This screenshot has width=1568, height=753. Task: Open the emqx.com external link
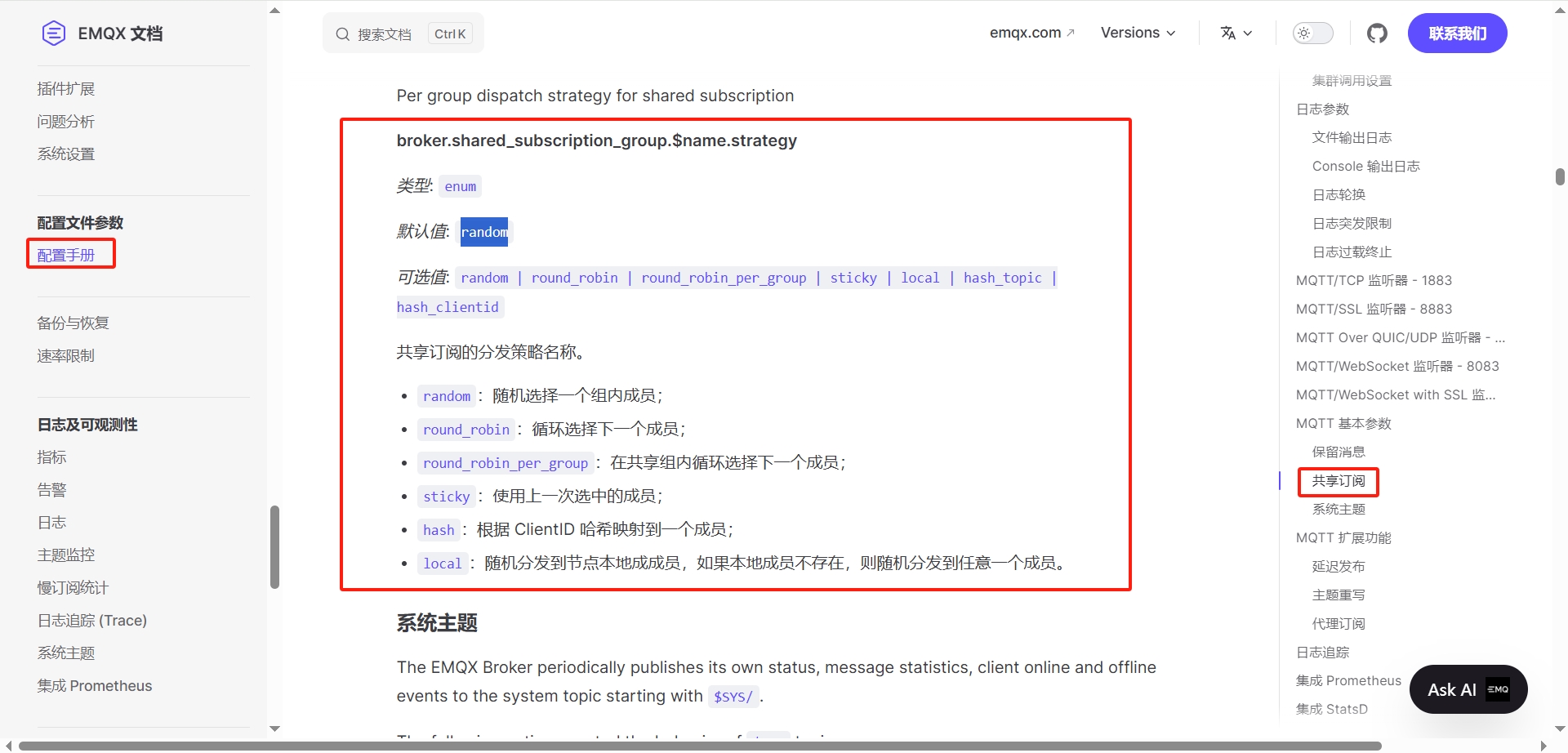[1031, 33]
